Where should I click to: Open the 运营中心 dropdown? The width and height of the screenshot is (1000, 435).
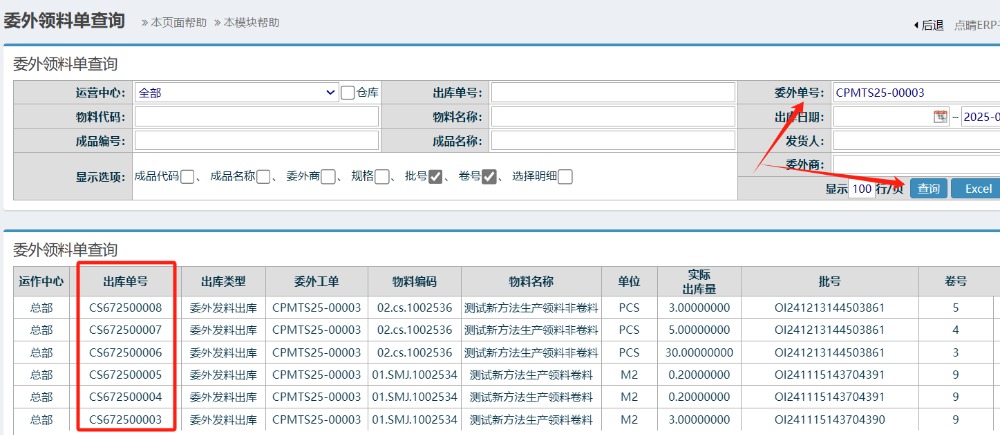[237, 93]
